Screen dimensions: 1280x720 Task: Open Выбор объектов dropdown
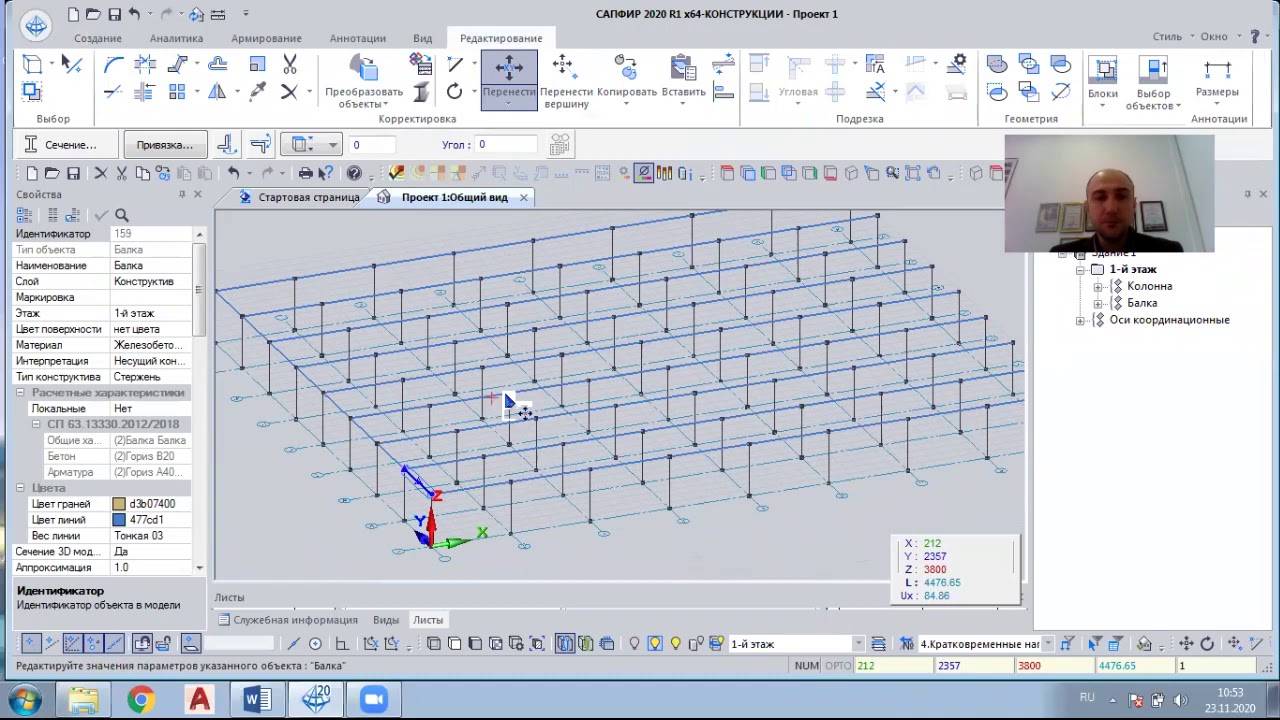[x=1153, y=98]
